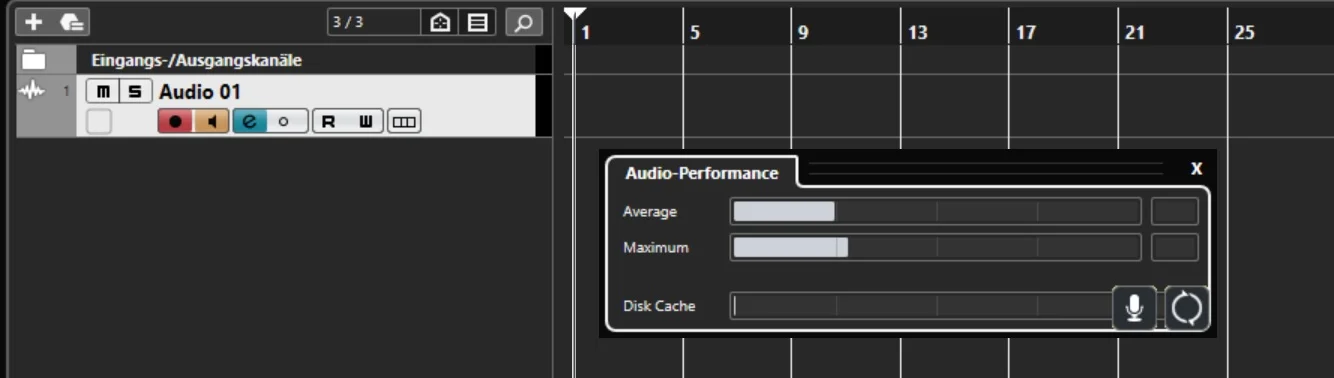This screenshot has width=1334, height=378.
Task: Click the empty square box on Audio 01
Action: click(98, 122)
